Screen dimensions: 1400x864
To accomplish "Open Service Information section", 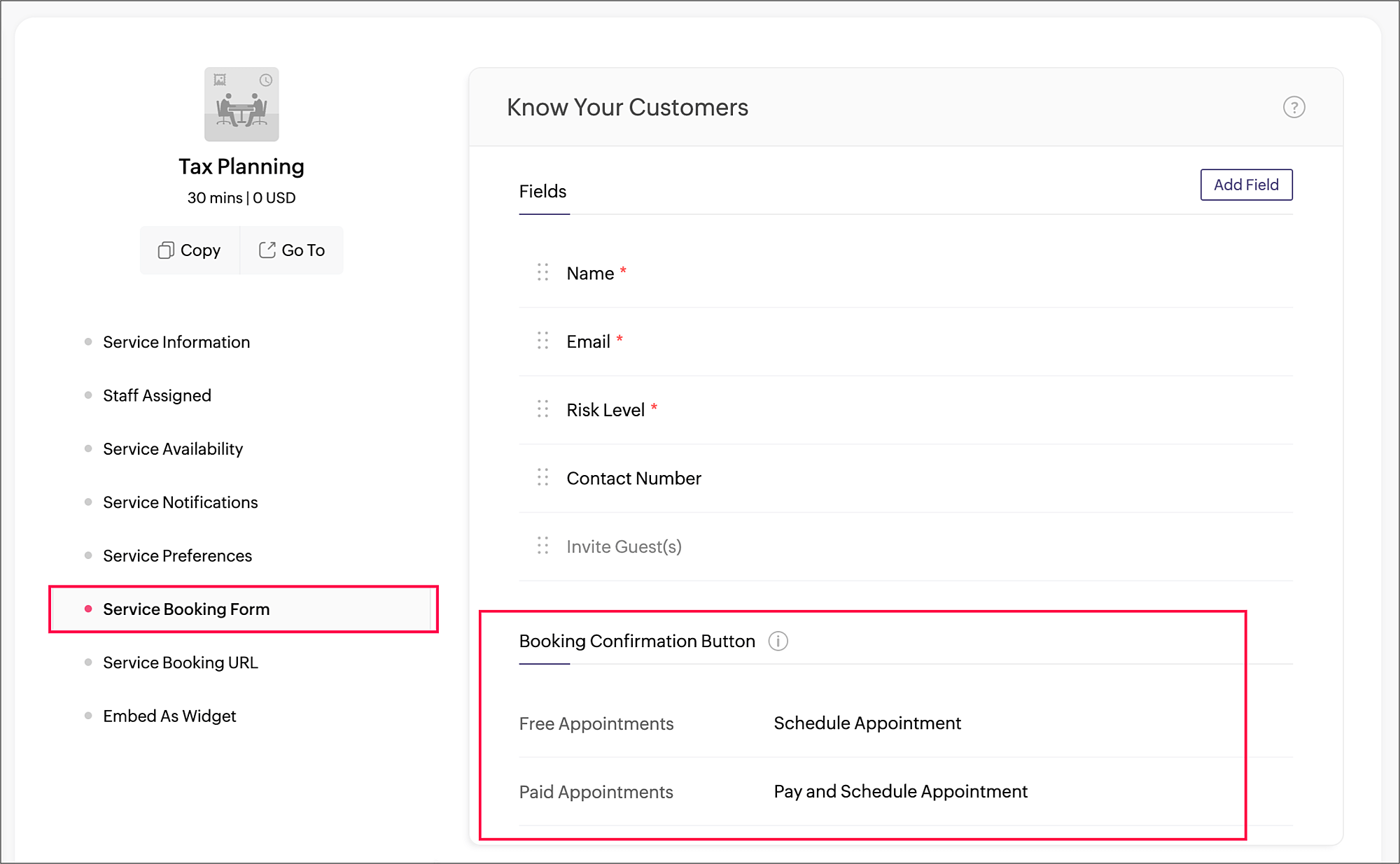I will [x=176, y=342].
